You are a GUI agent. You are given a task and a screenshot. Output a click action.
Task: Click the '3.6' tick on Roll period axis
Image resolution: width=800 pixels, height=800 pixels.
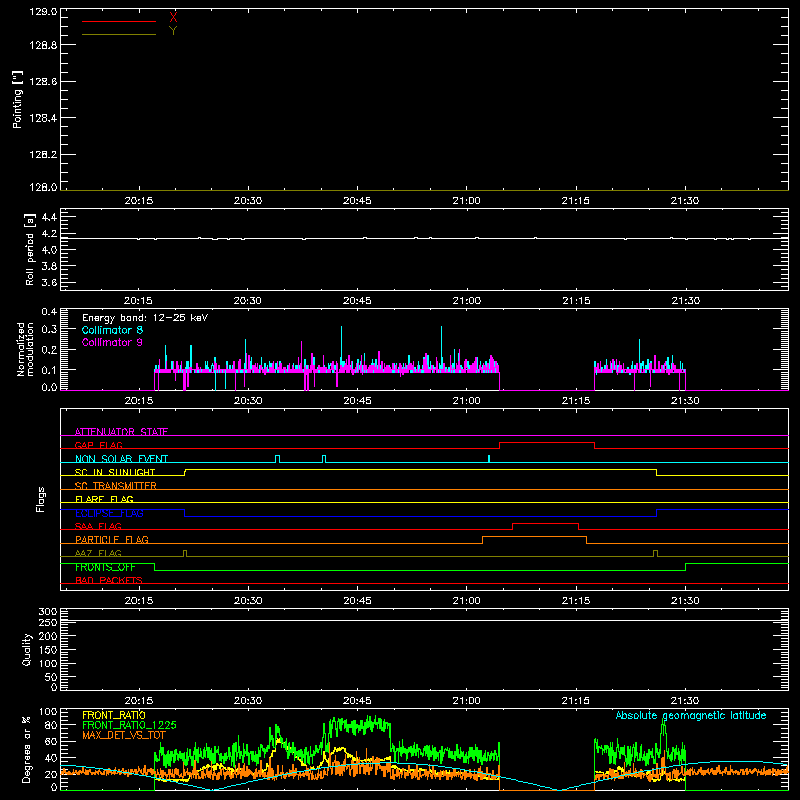(x=49, y=282)
